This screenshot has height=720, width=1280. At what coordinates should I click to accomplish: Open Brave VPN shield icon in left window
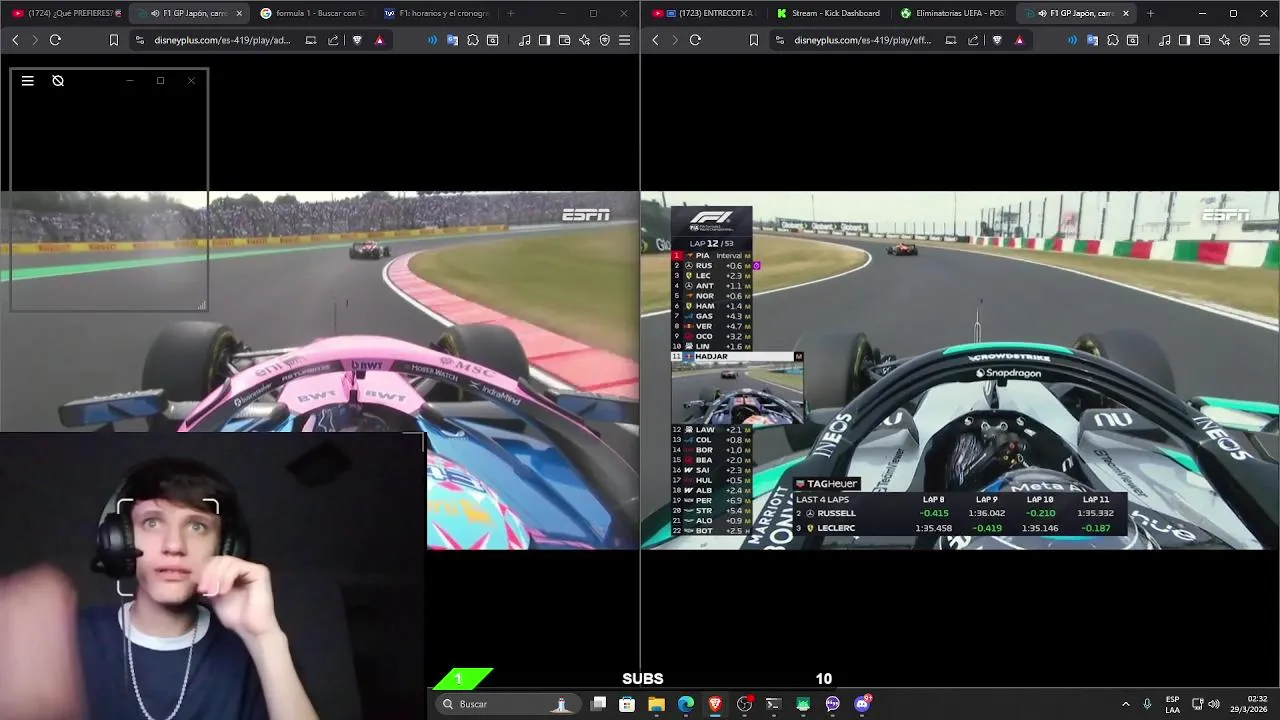click(x=604, y=40)
